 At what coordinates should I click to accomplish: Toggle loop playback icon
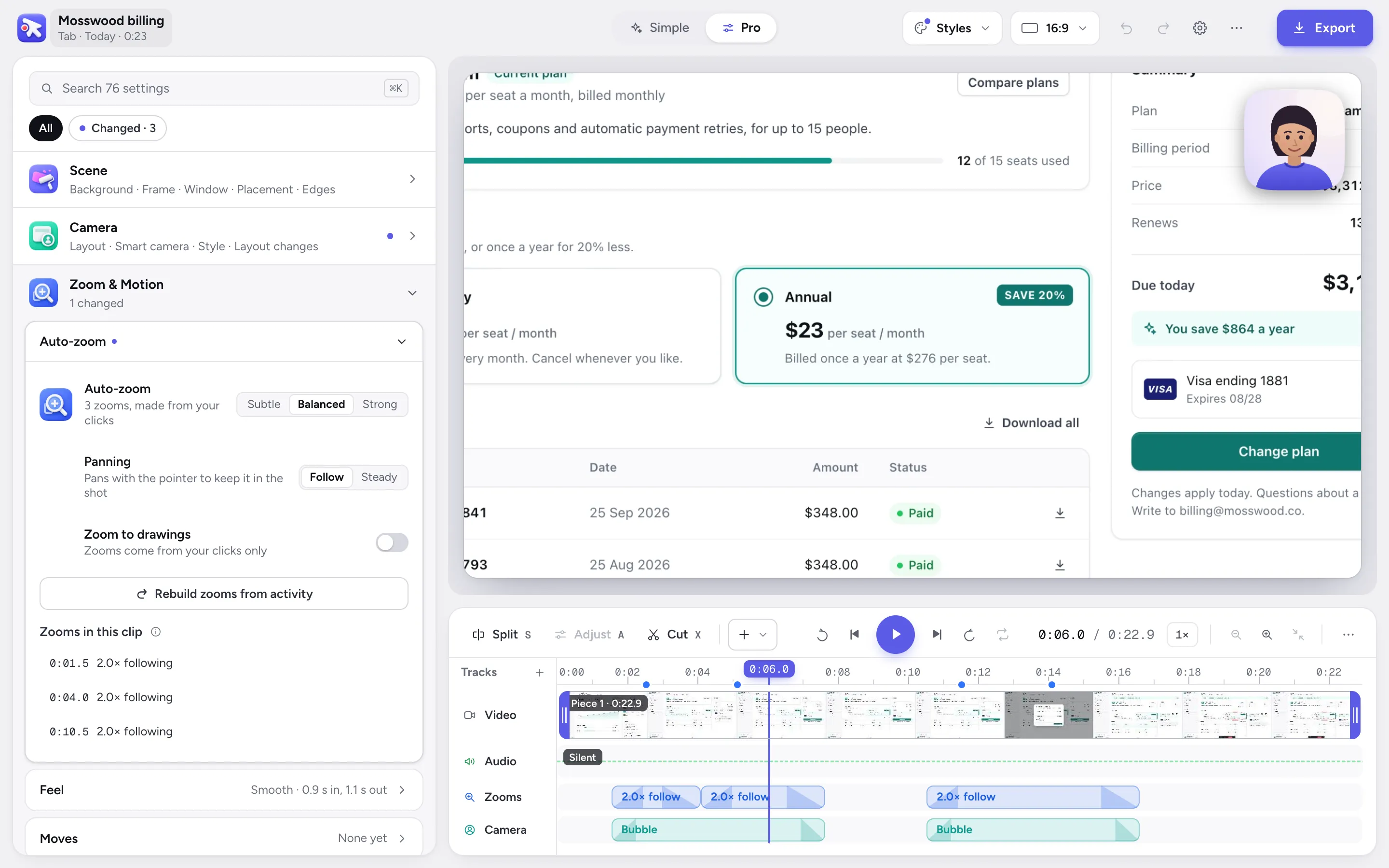(x=1002, y=634)
